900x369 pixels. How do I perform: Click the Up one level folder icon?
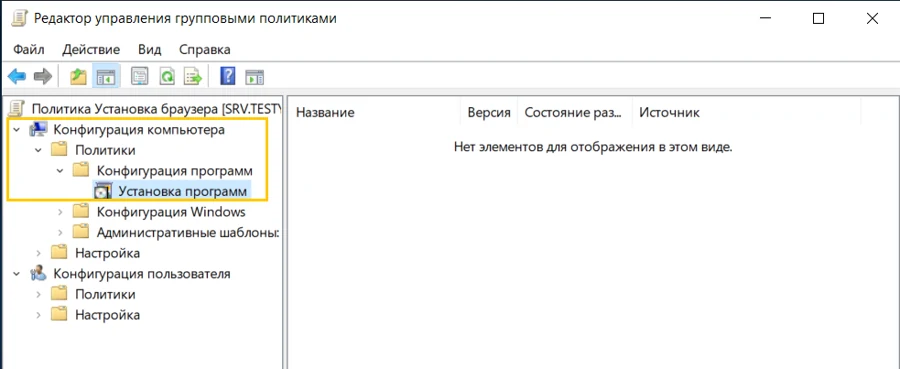coord(78,76)
